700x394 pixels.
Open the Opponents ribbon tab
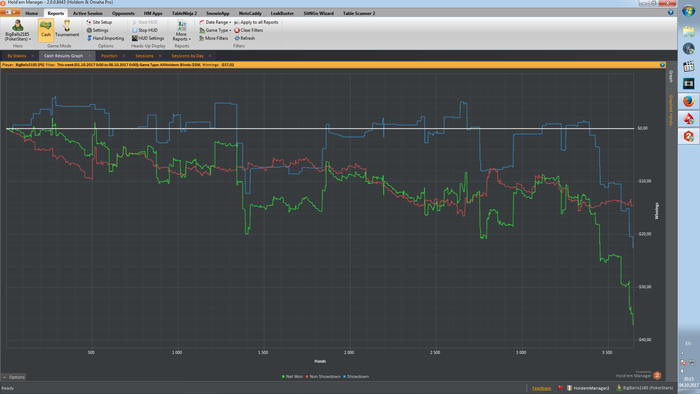tap(123, 13)
